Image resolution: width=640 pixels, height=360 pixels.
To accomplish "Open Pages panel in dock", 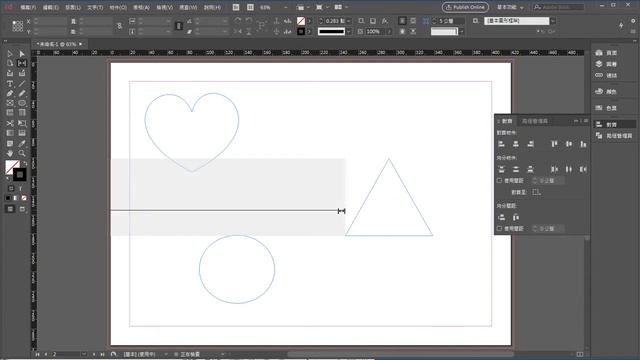I will (x=607, y=53).
